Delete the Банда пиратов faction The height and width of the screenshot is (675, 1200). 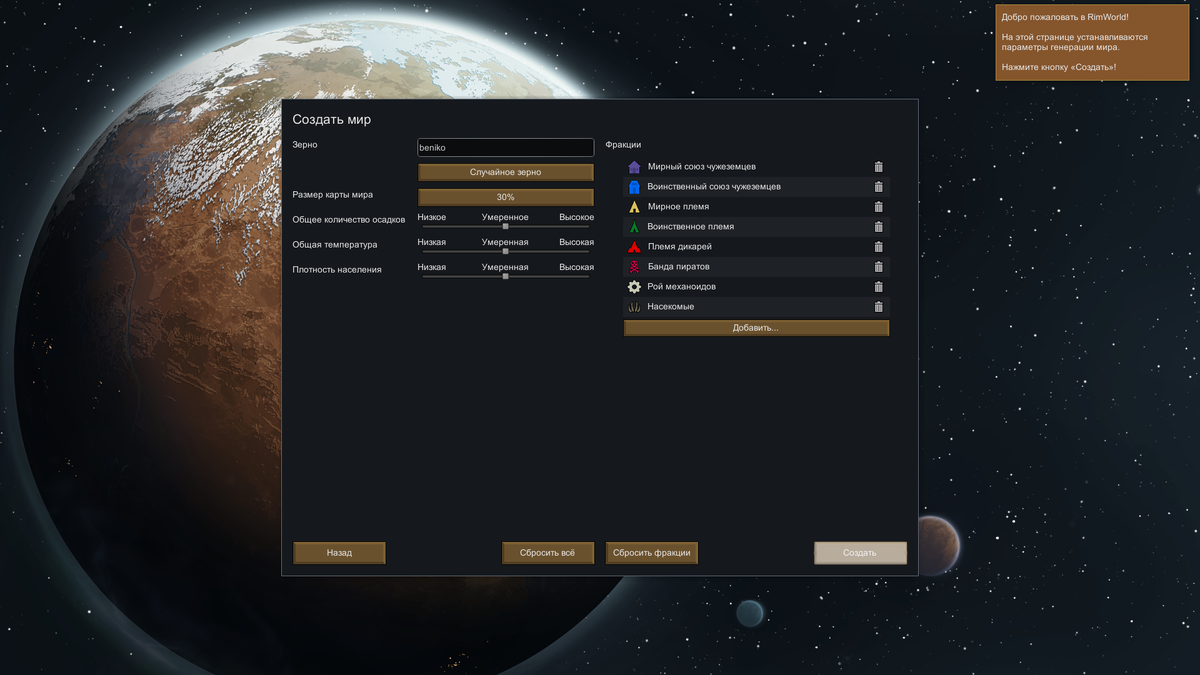(x=879, y=267)
